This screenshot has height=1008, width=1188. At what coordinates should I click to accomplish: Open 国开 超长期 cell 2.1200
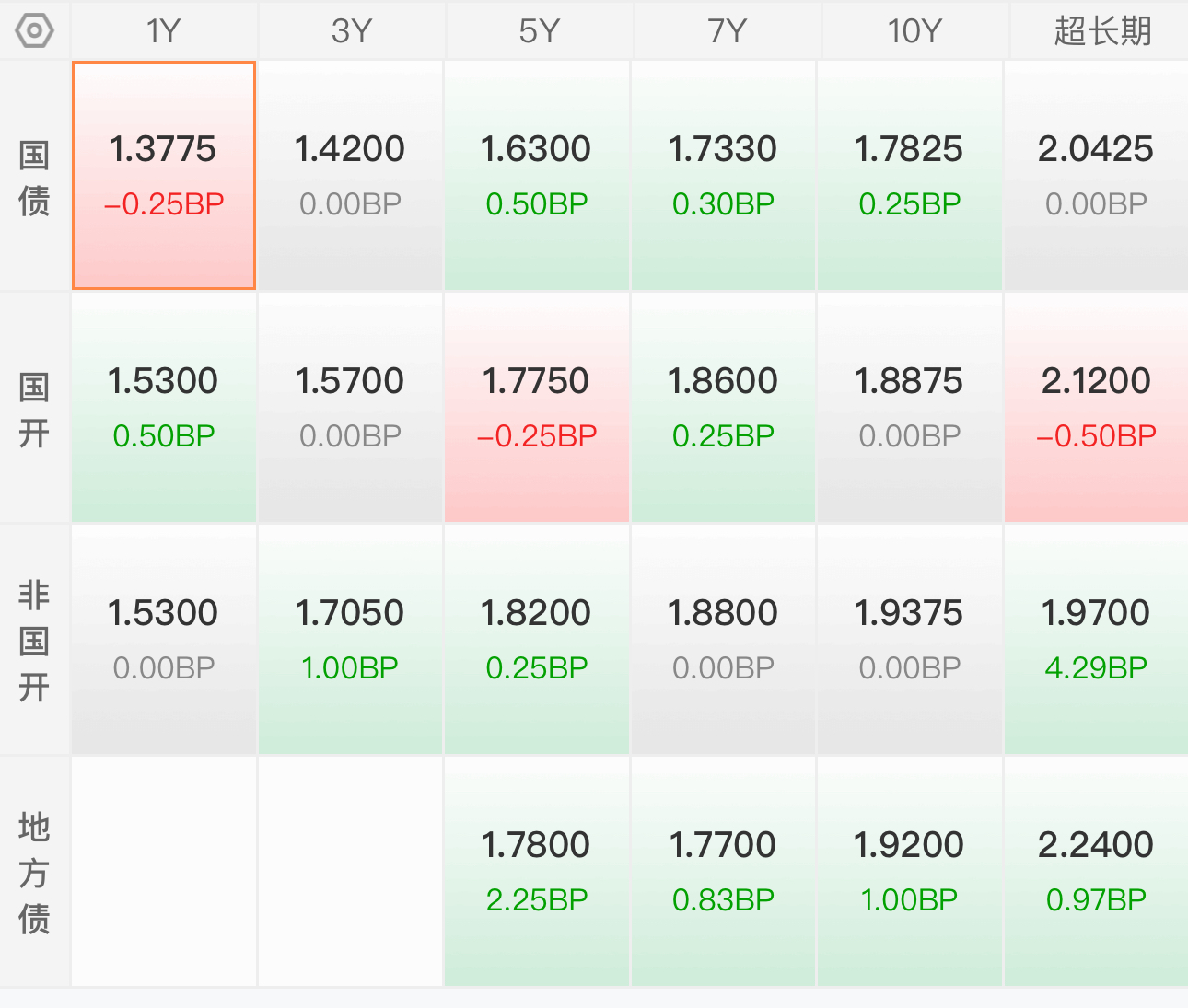(1096, 408)
